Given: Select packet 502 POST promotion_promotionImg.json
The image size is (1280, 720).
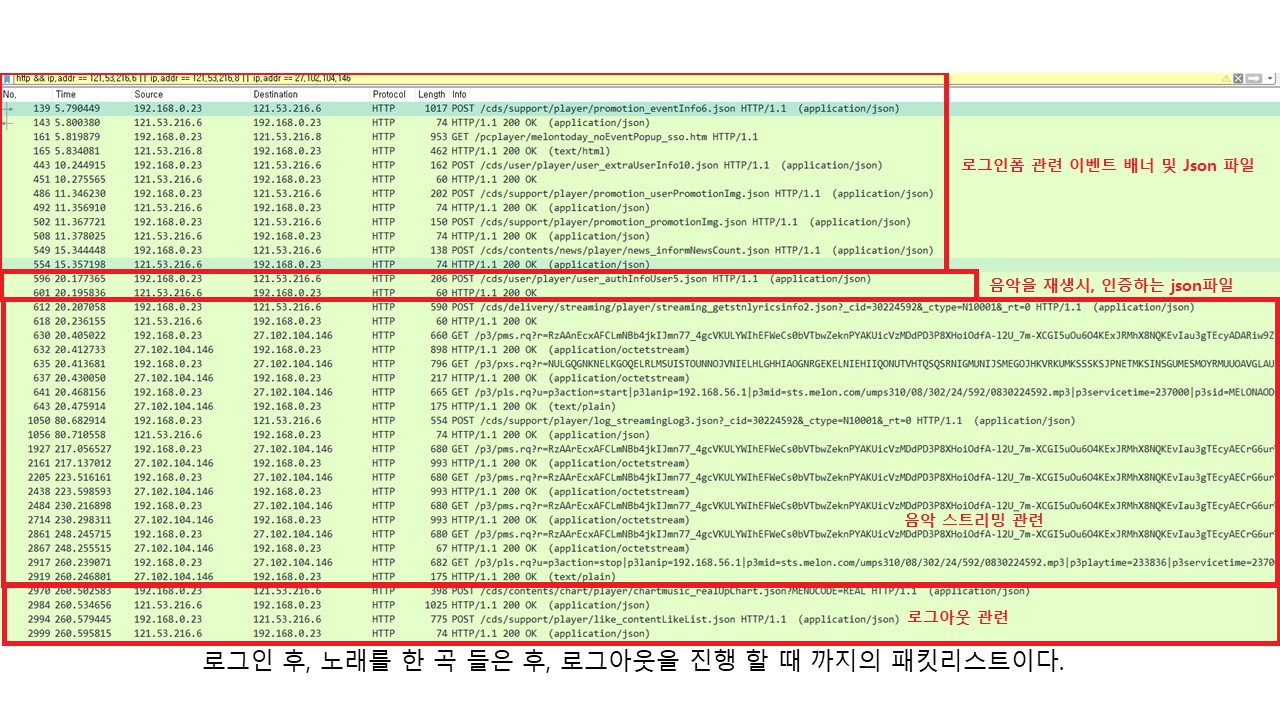Looking at the screenshot, I should [640, 222].
